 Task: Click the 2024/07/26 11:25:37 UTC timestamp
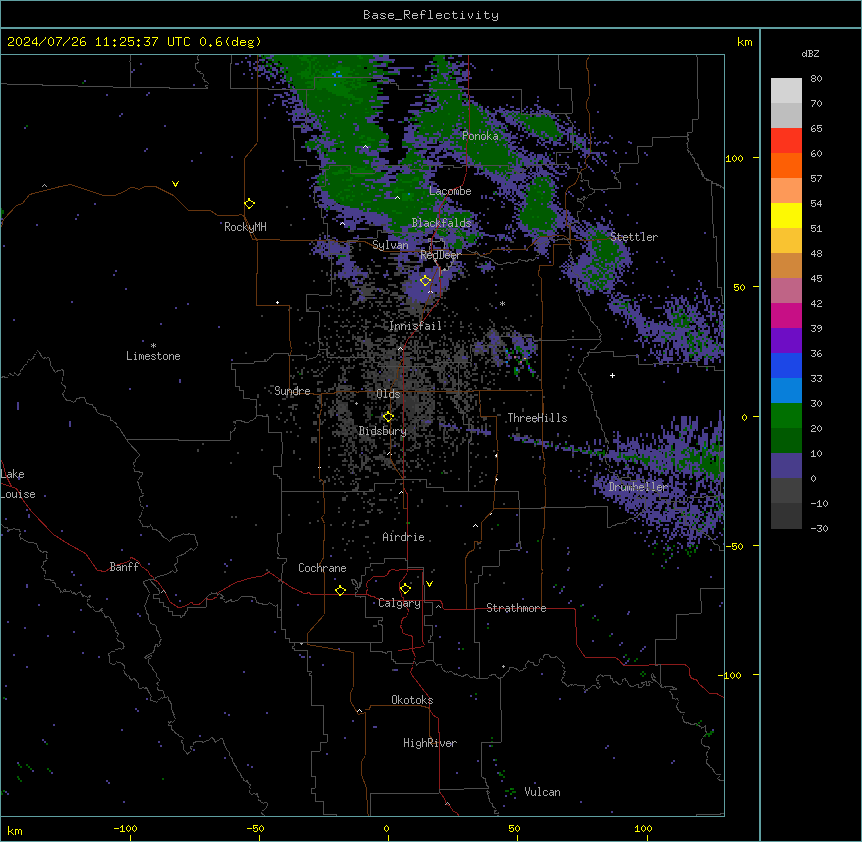pos(99,42)
